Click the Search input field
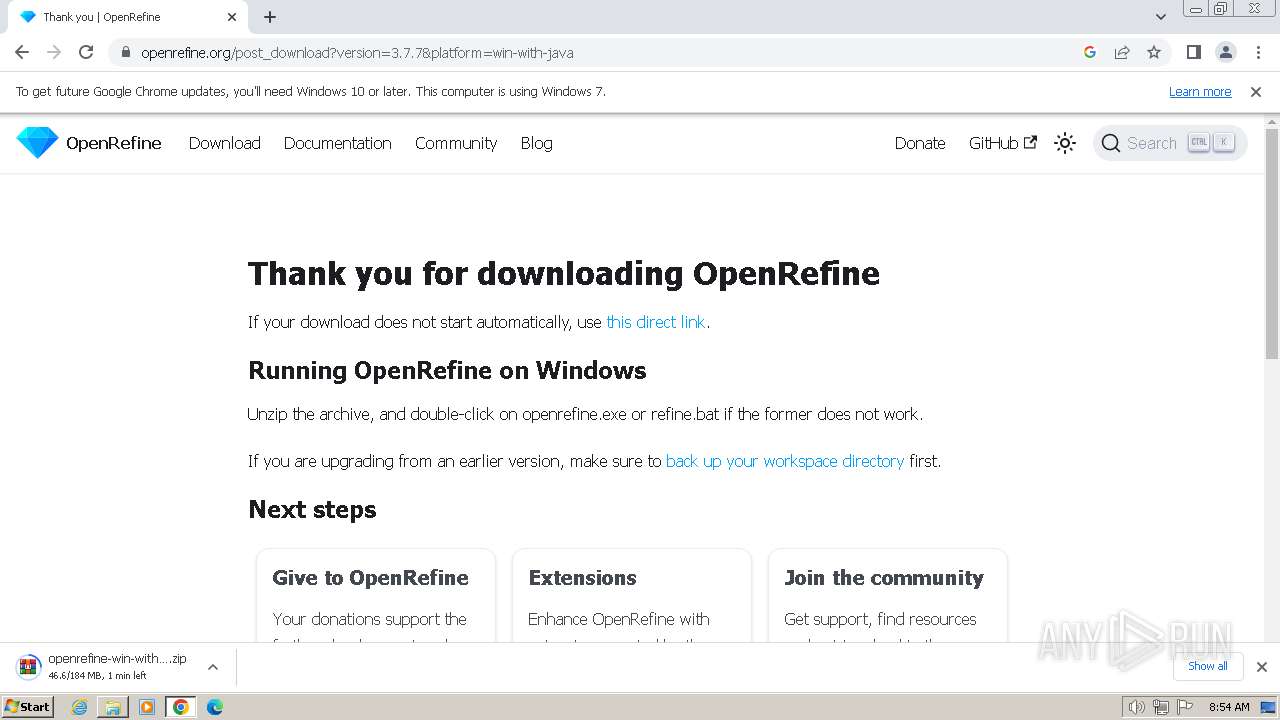The width and height of the screenshot is (1280, 720). point(1152,143)
